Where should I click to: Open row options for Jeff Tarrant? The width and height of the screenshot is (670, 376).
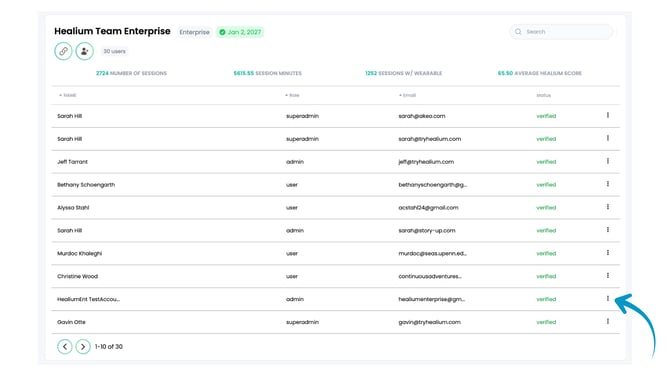608,161
